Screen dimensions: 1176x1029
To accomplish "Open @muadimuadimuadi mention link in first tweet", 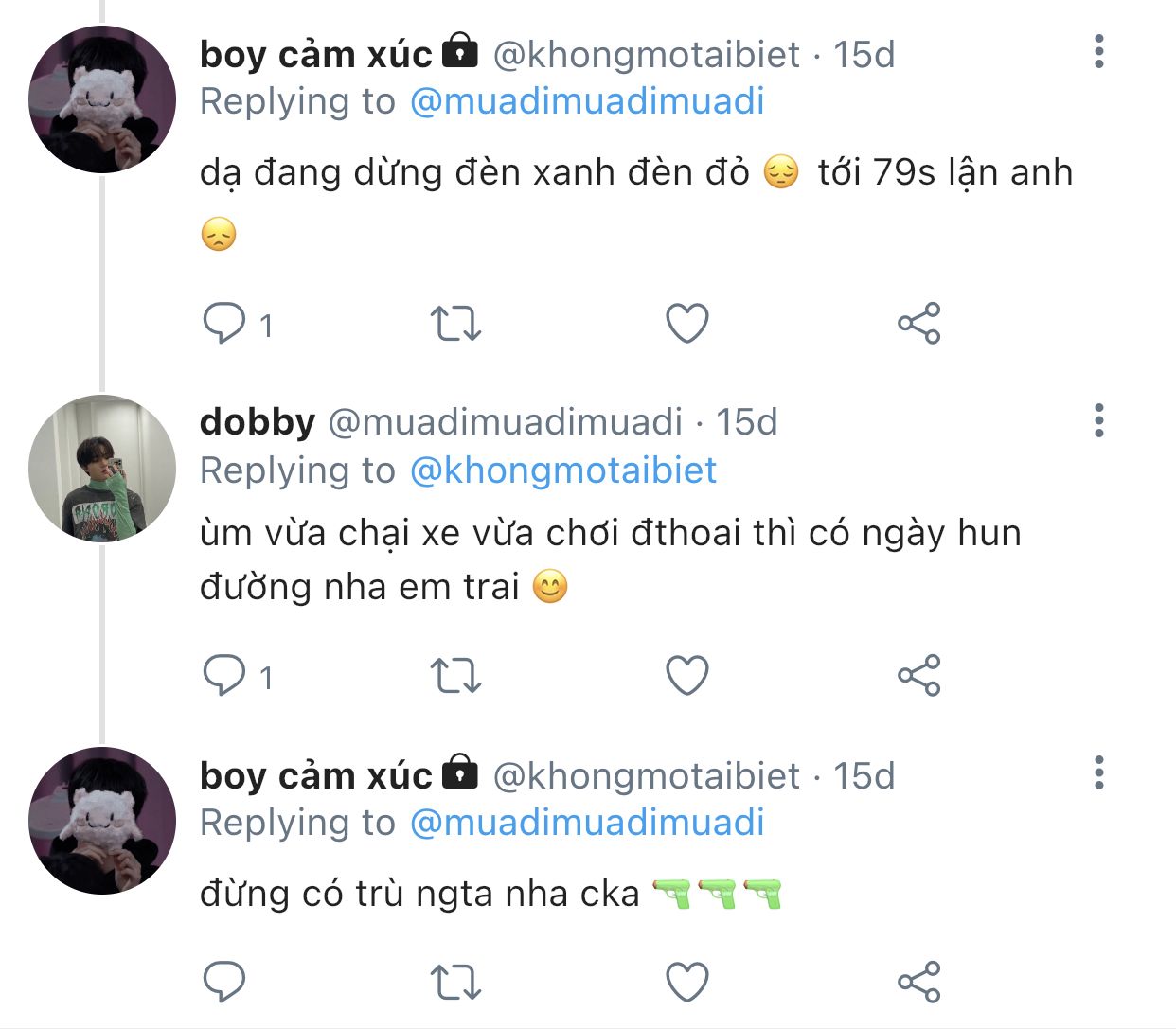I will 587,101.
